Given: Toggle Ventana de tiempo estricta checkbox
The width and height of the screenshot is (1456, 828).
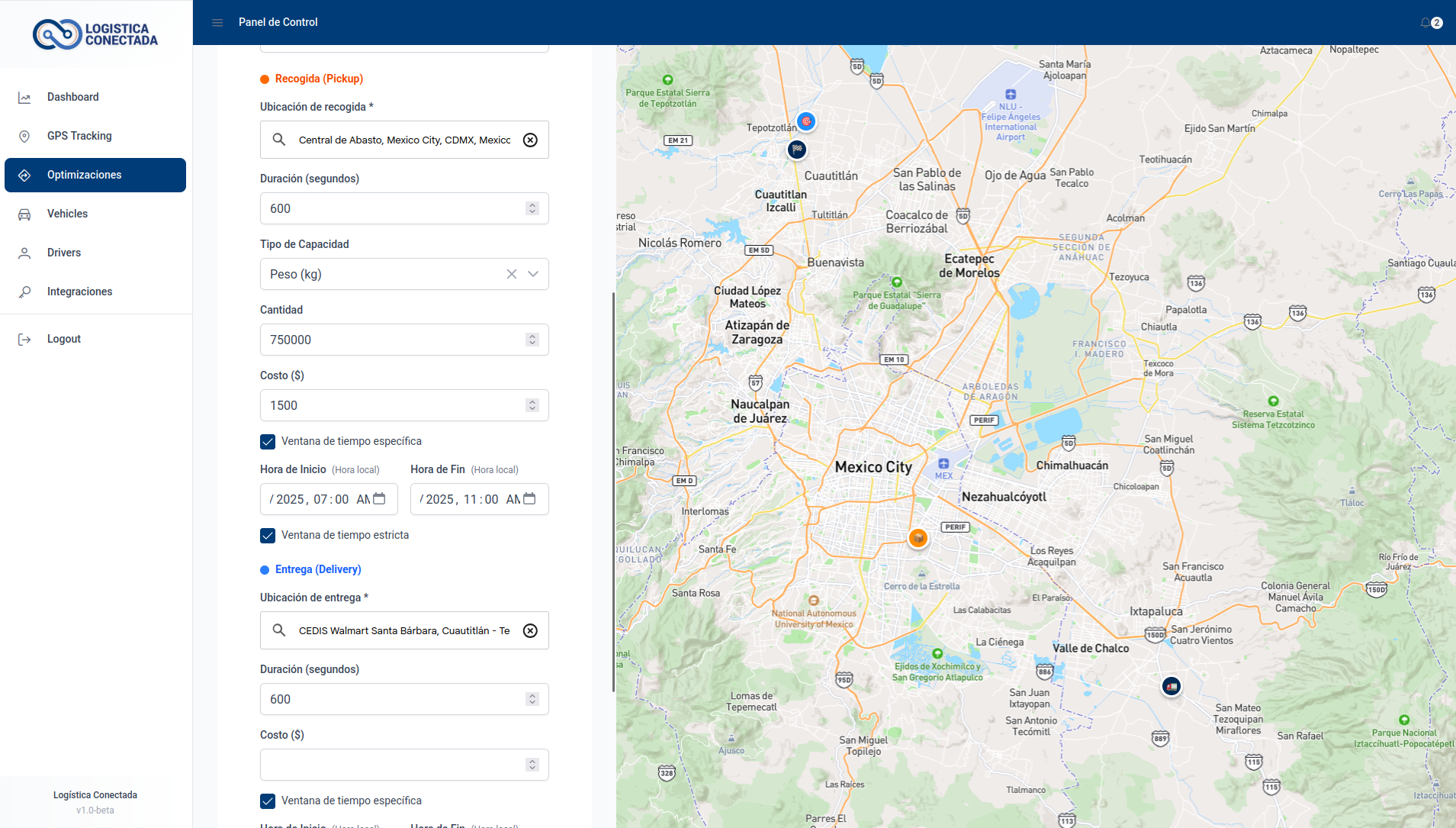Looking at the screenshot, I should [x=268, y=536].
